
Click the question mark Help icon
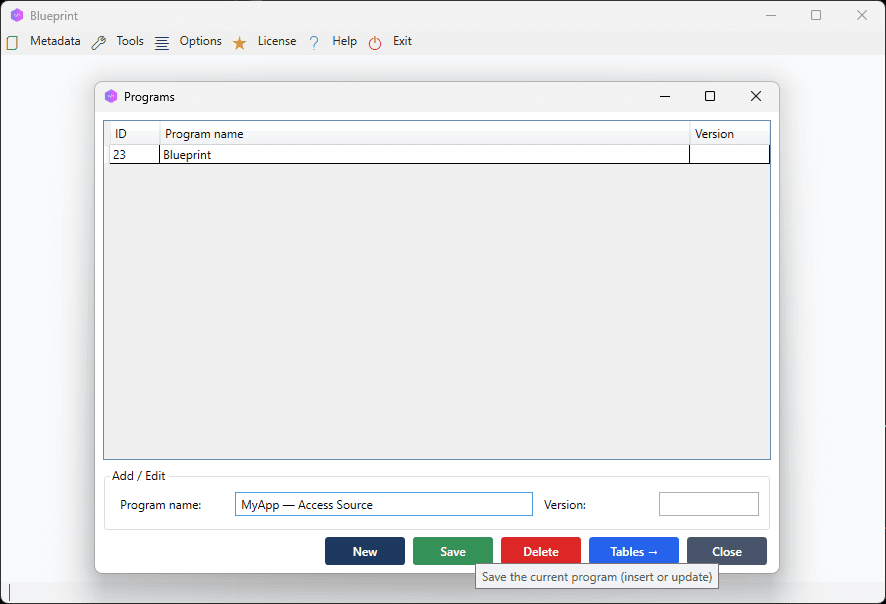pos(313,41)
